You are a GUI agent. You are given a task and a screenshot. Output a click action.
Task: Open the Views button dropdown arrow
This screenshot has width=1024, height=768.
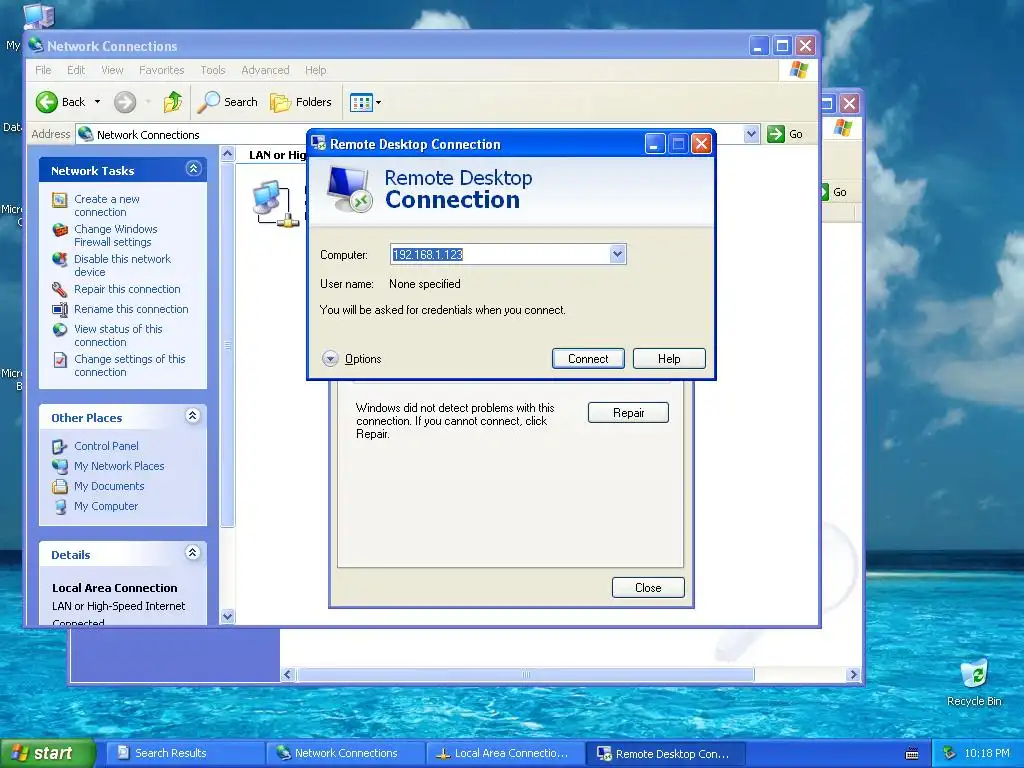pos(378,102)
